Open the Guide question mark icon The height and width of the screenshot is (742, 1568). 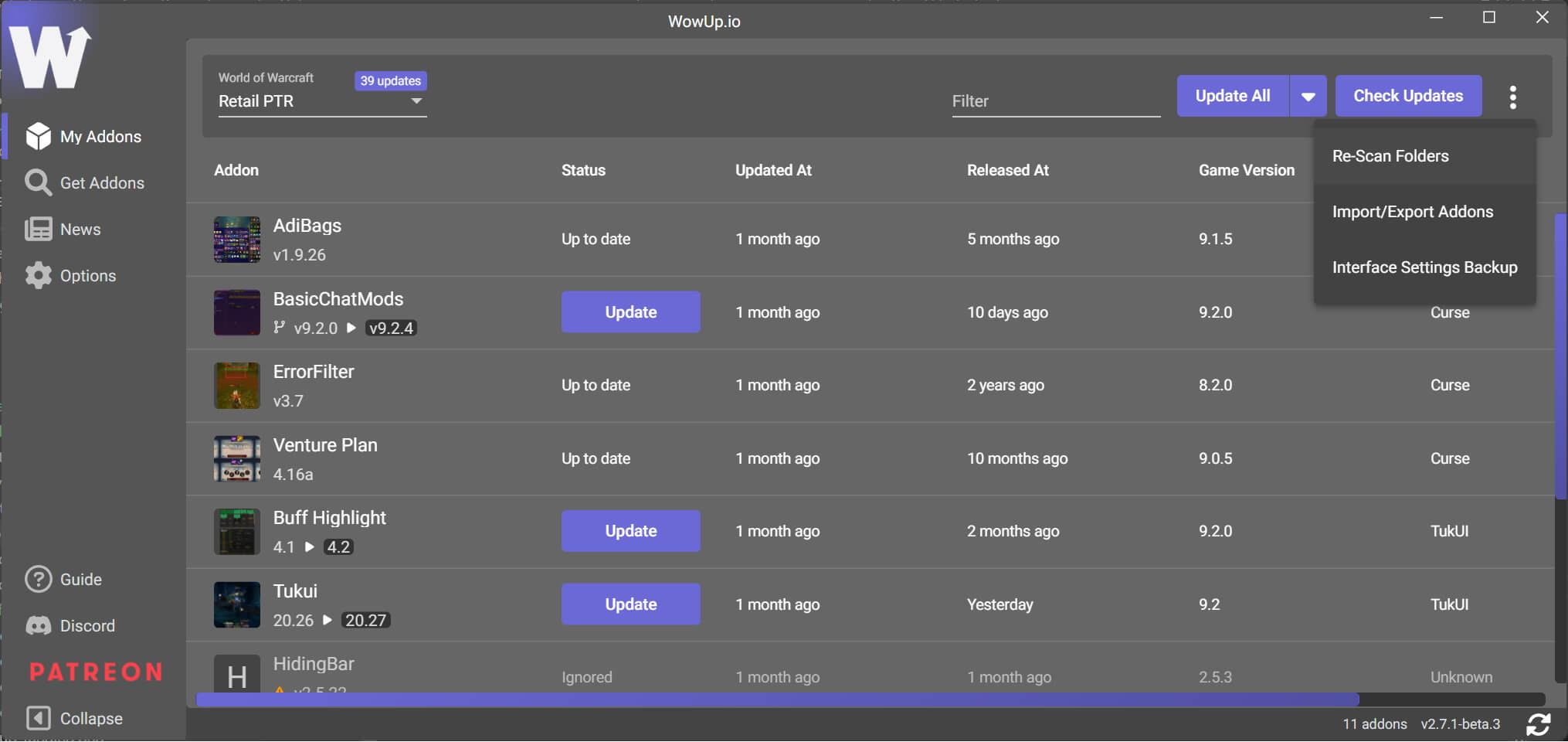click(38, 579)
